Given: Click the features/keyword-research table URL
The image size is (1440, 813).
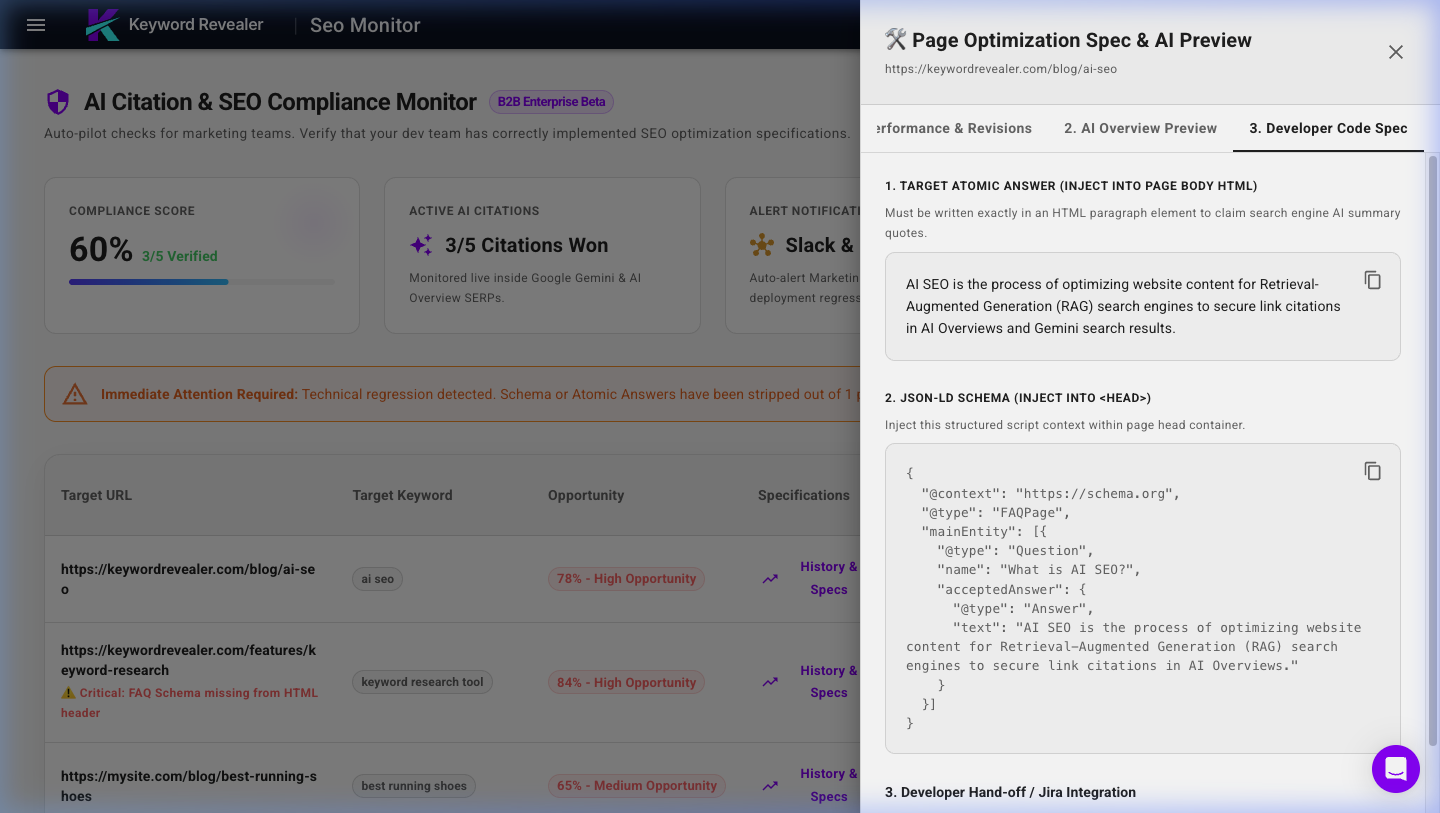Looking at the screenshot, I should 188,660.
